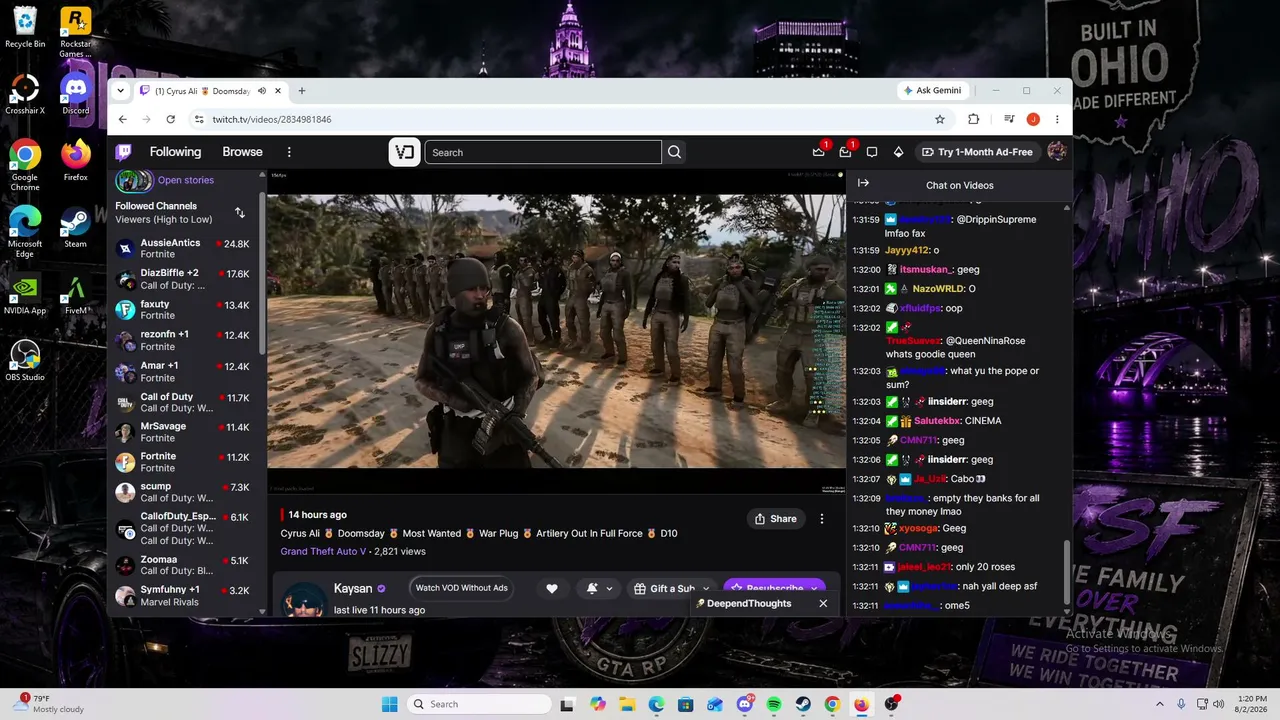Mute the tab using the speaker icon
This screenshot has width=1280, height=720.
point(262,91)
